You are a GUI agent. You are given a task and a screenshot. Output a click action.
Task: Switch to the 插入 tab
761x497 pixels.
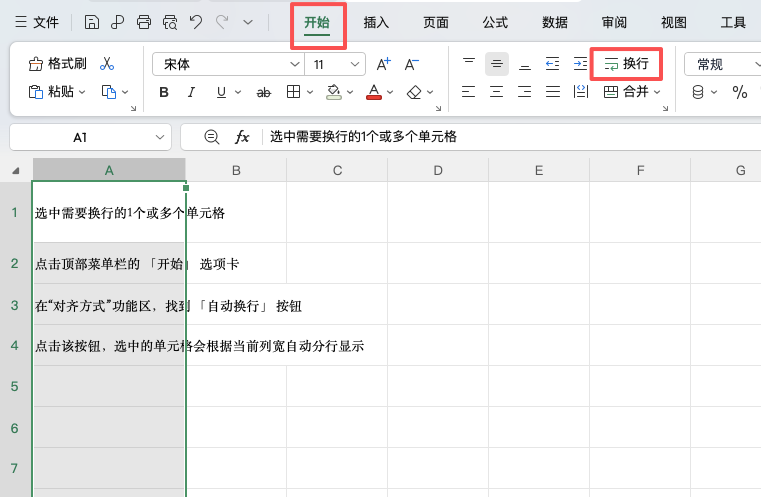point(376,23)
